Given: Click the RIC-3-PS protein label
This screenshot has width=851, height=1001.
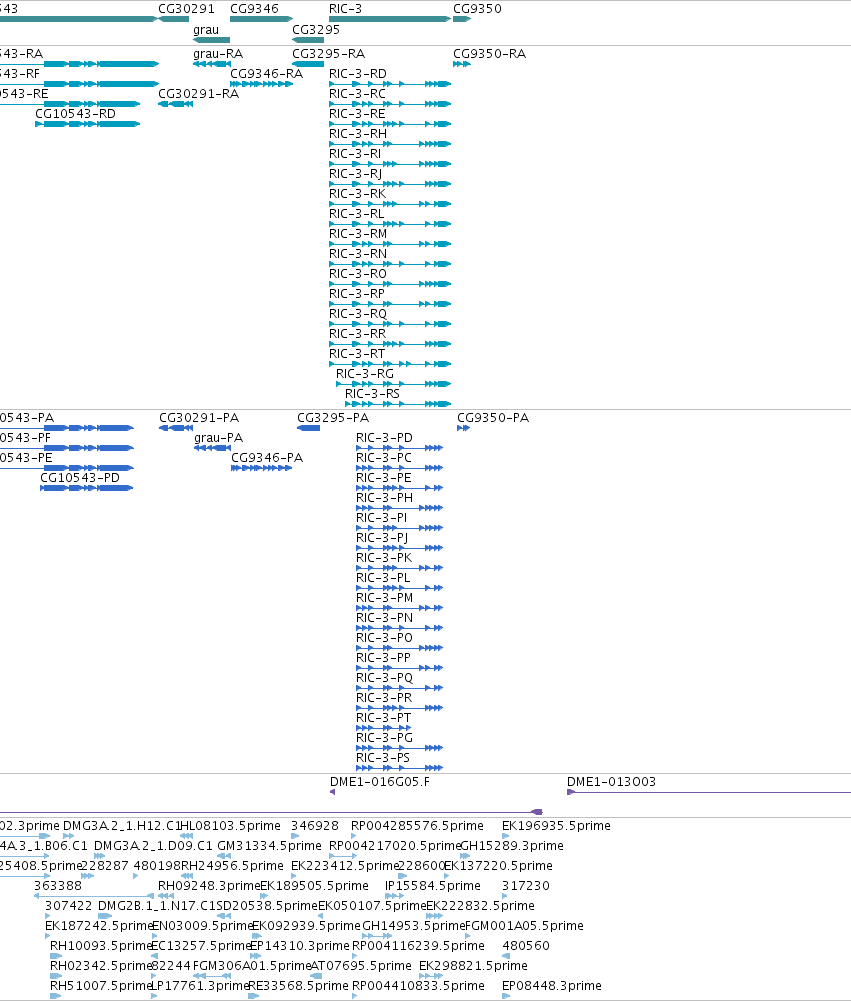Looking at the screenshot, I should (383, 758).
